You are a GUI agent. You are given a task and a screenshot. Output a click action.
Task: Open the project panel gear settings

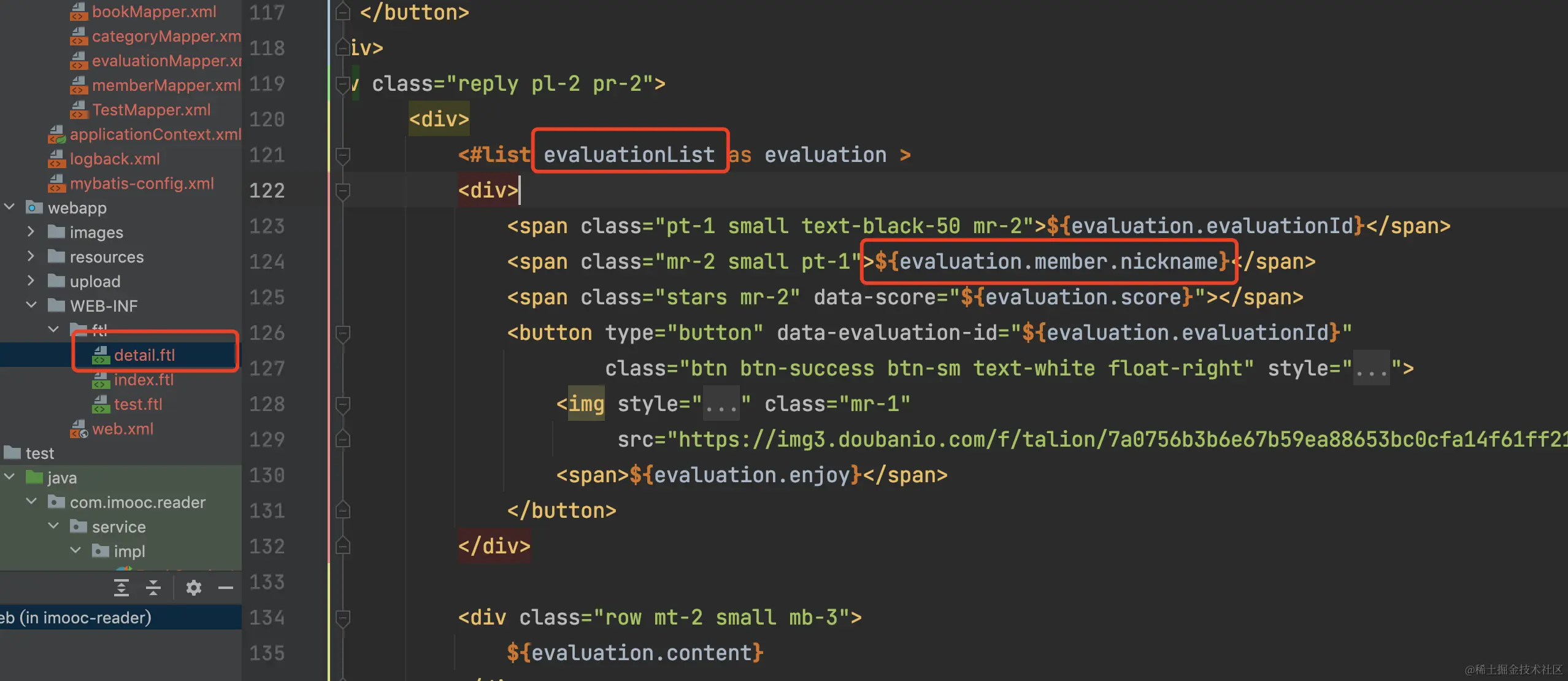(194, 588)
